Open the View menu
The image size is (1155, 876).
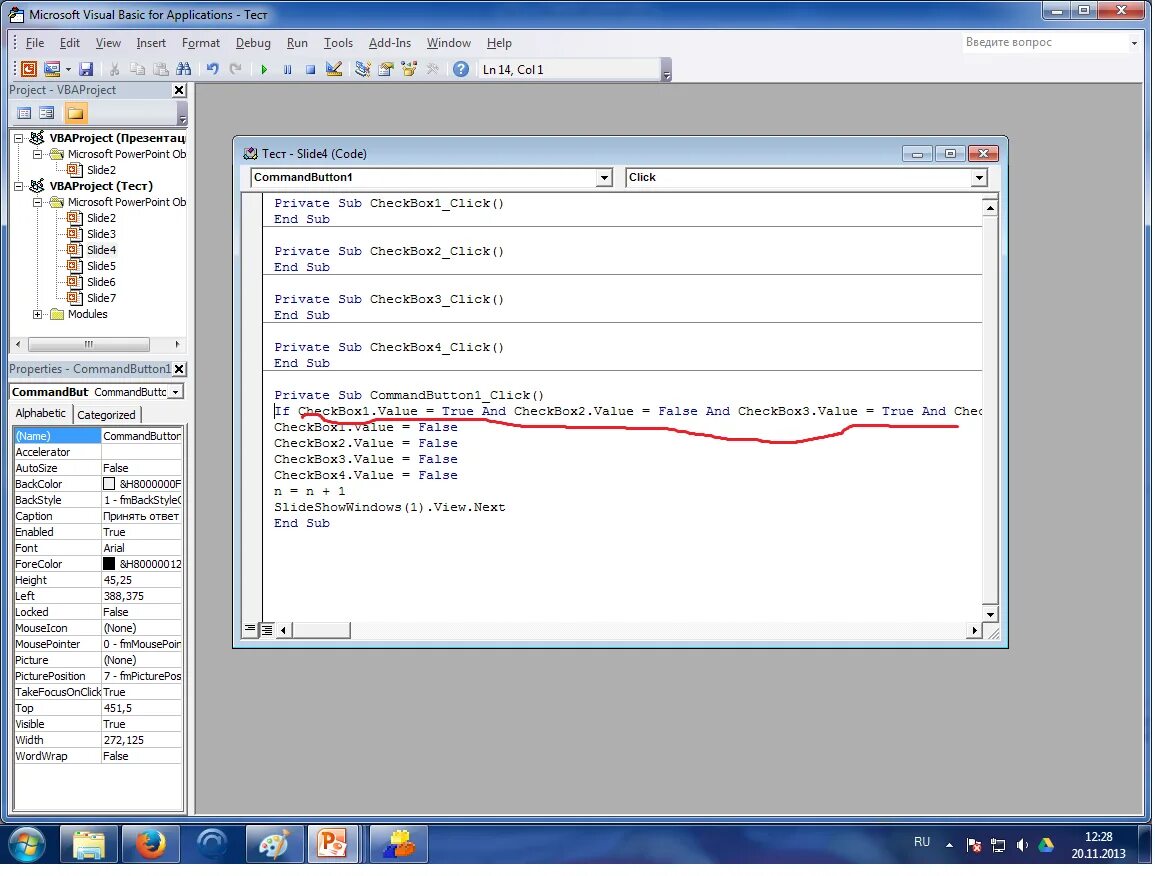[x=108, y=43]
